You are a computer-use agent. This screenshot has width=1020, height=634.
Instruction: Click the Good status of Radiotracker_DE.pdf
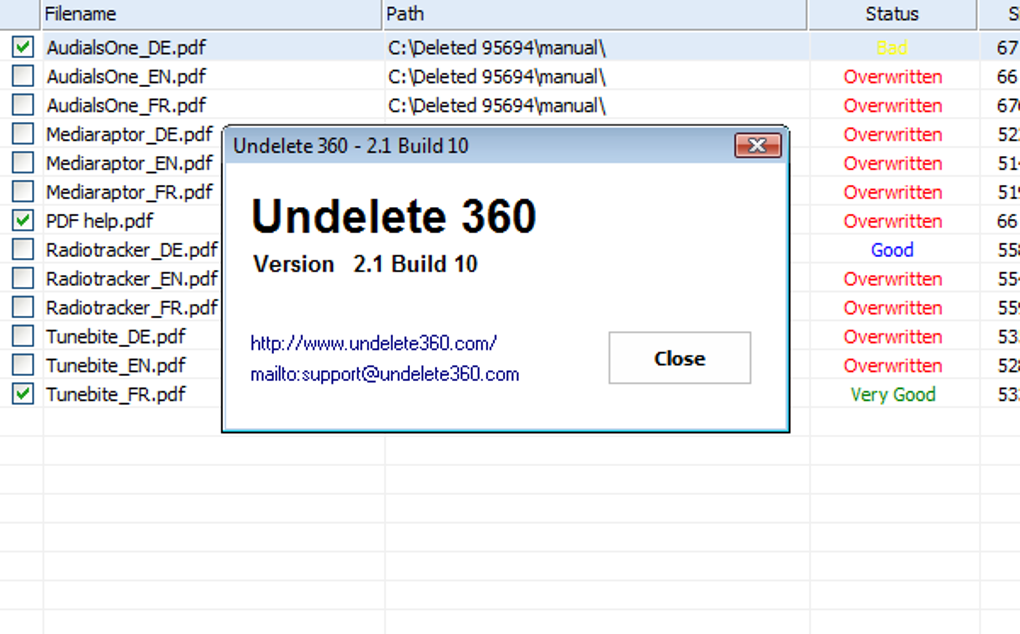tap(892, 250)
